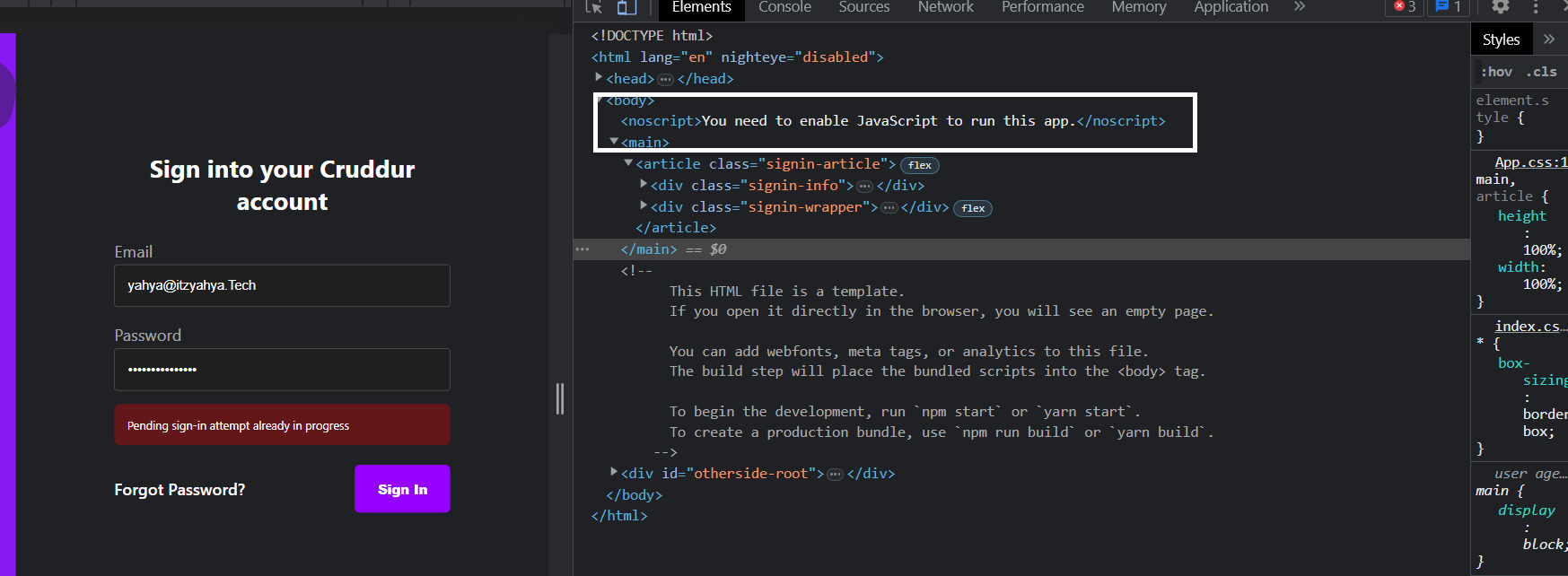
Task: Click ellipsis badge of signin-wrapper div
Action: click(889, 208)
